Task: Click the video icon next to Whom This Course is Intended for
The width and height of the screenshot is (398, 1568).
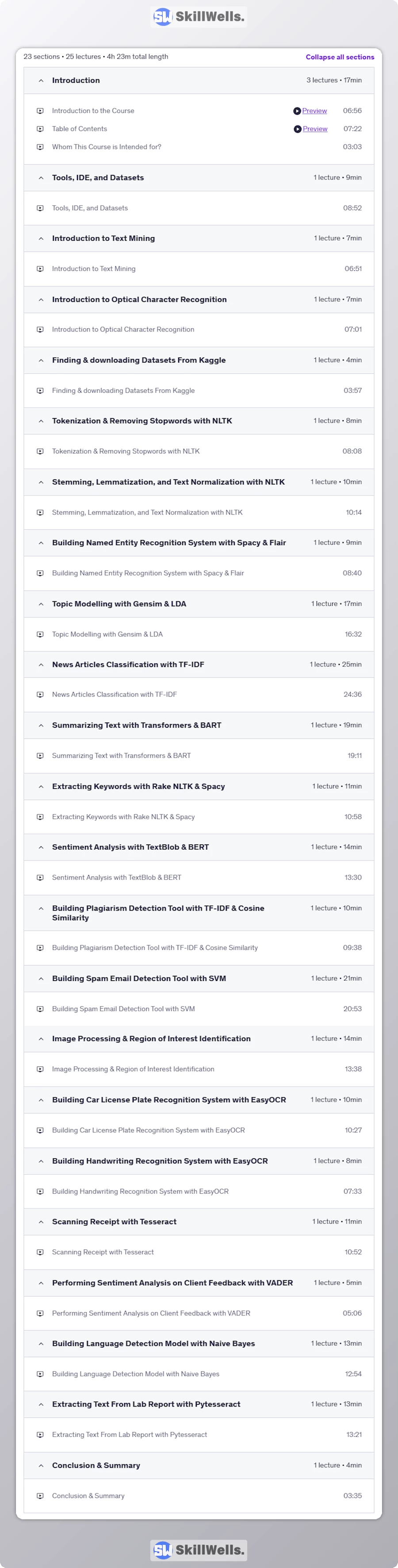Action: coord(40,147)
